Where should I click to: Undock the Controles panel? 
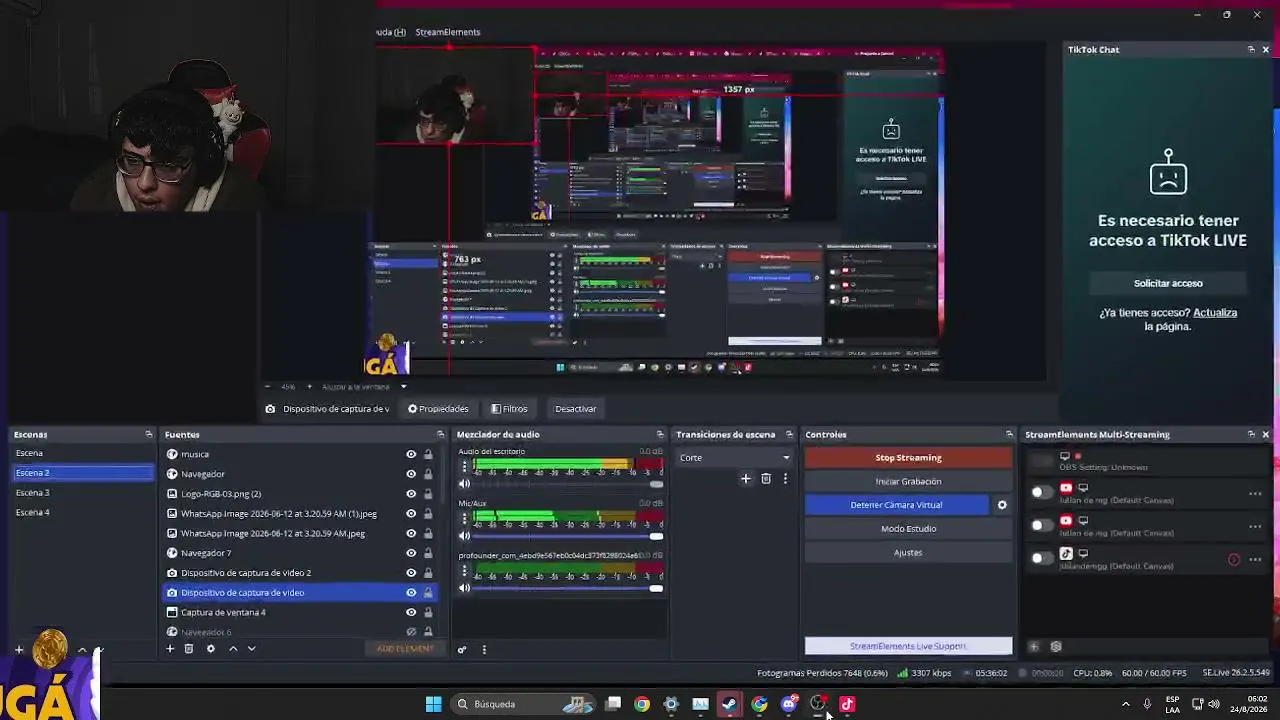click(1009, 434)
